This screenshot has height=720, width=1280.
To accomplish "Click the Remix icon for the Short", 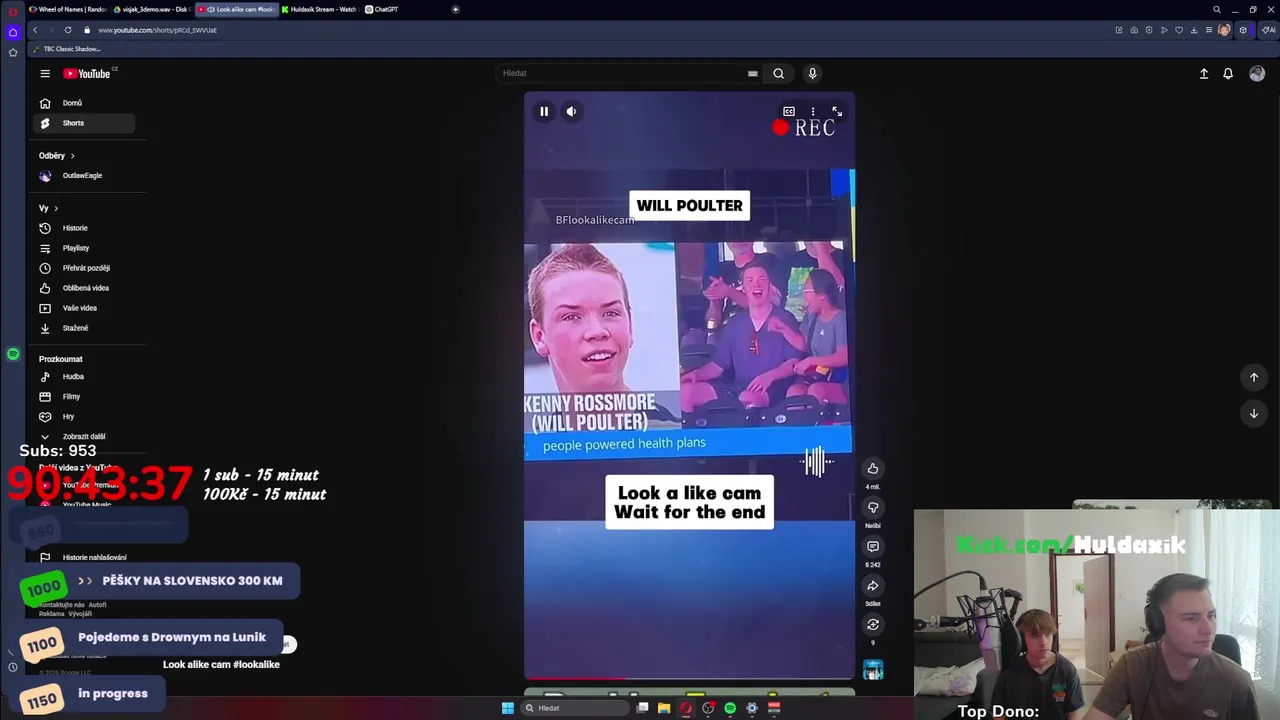I will tap(873, 624).
